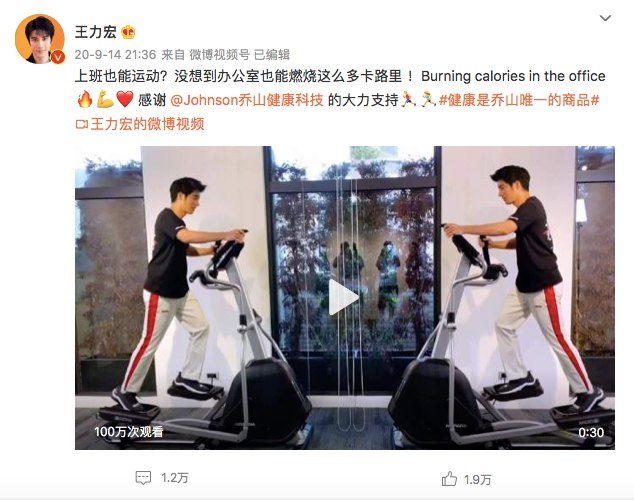Open 王力宏的微博视频 link
The image size is (634, 500).
coord(147,124)
